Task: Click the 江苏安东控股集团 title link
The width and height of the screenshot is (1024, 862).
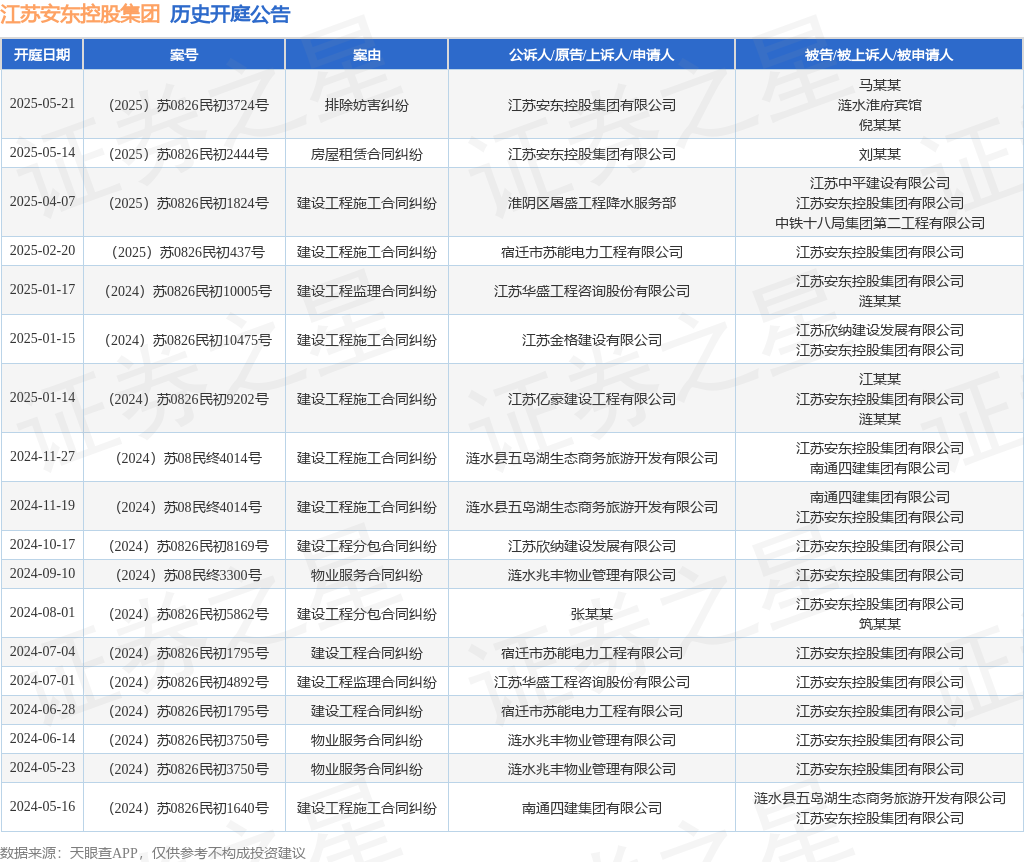Action: (x=80, y=14)
